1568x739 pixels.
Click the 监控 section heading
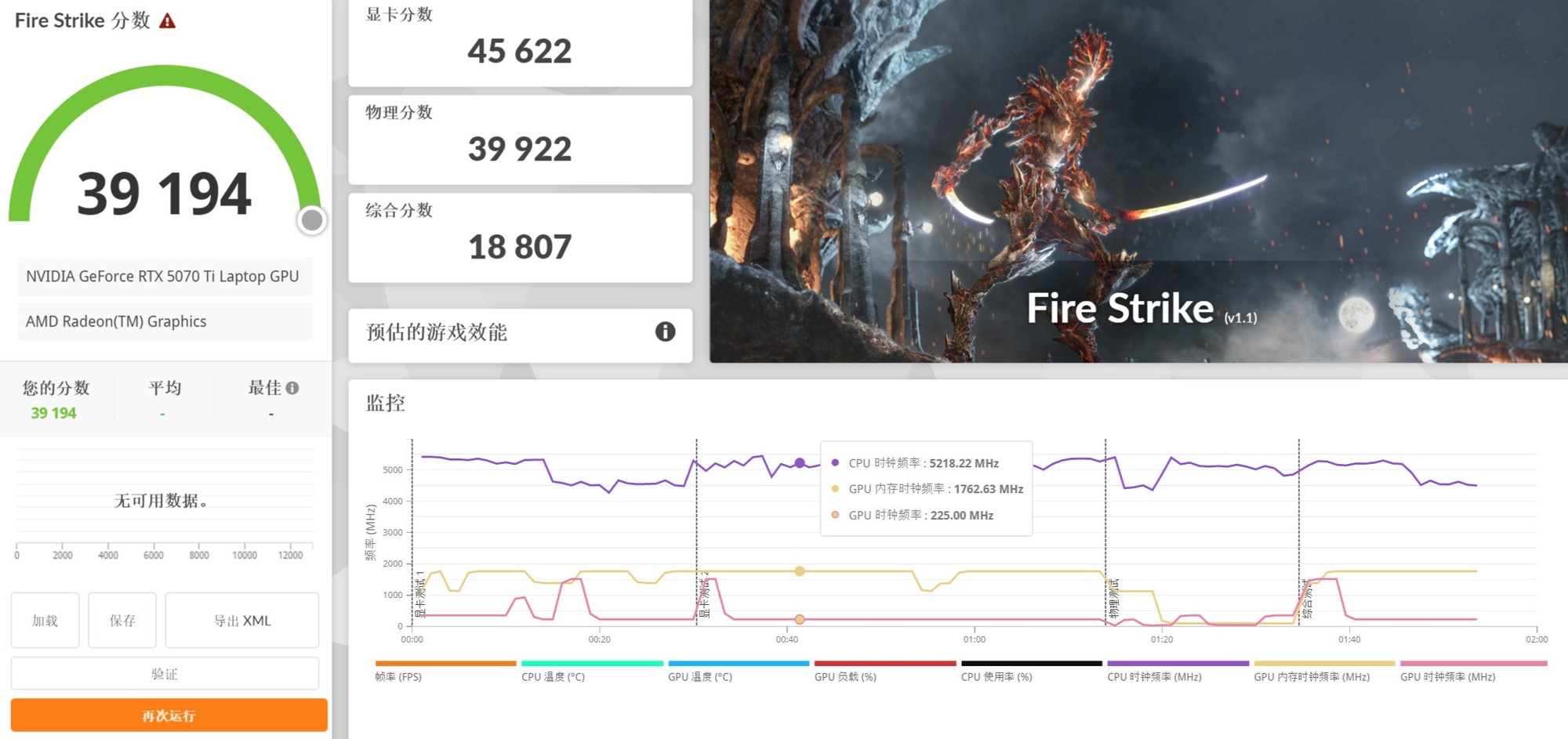[x=385, y=403]
